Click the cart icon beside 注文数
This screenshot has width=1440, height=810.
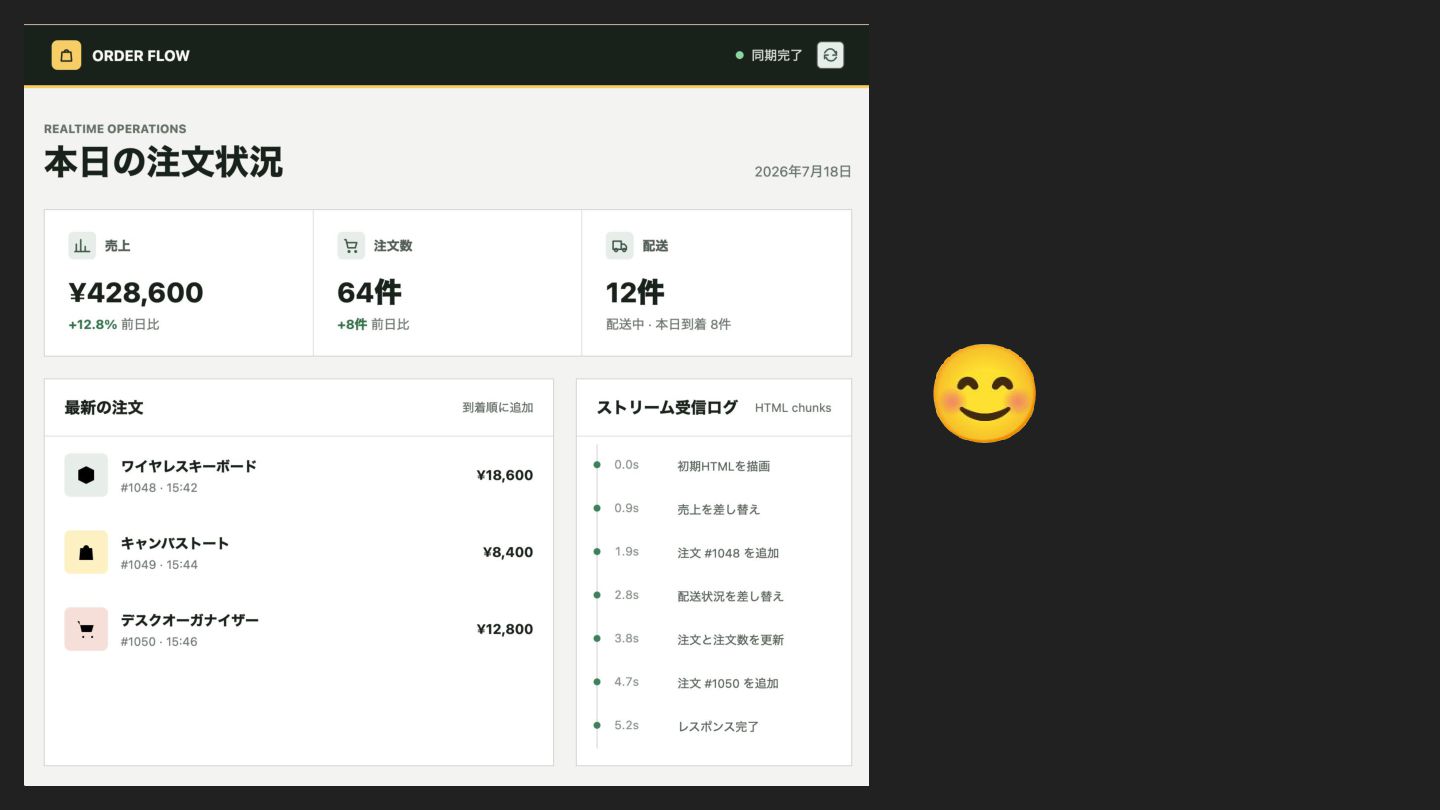[351, 245]
